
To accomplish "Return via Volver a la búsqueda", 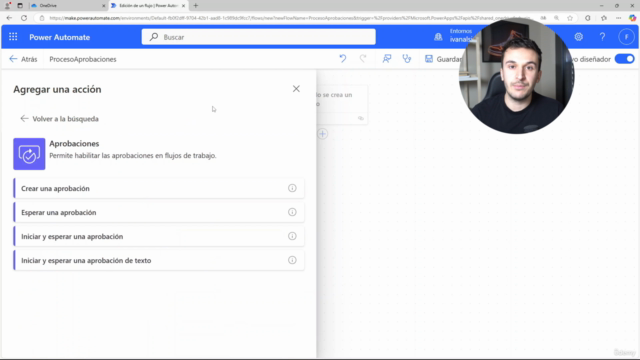I will point(60,119).
